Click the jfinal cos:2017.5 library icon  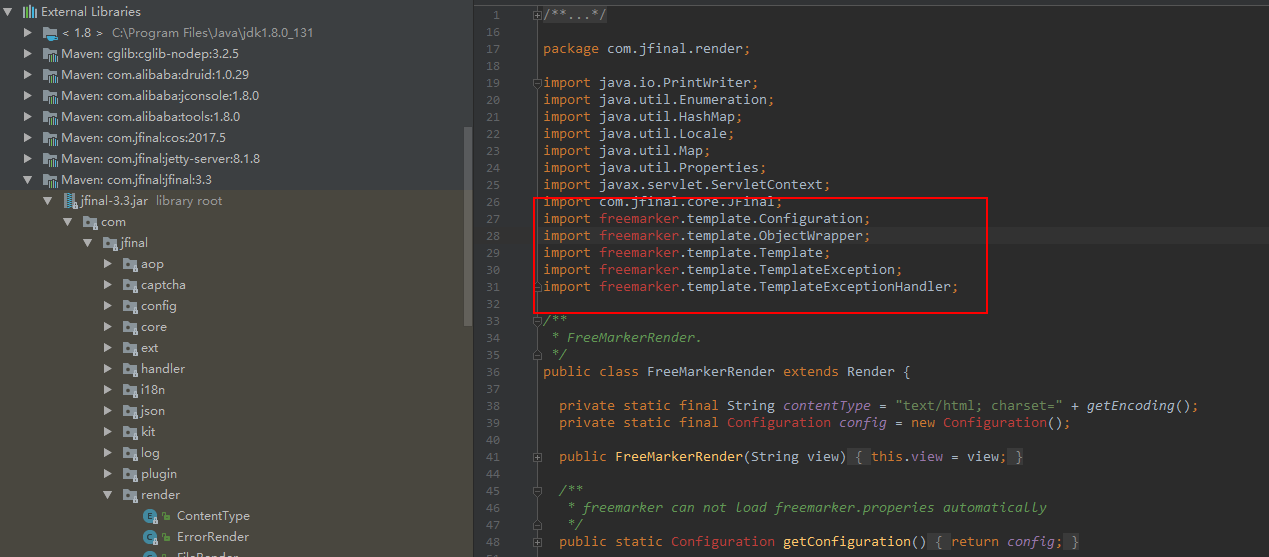[x=50, y=138]
